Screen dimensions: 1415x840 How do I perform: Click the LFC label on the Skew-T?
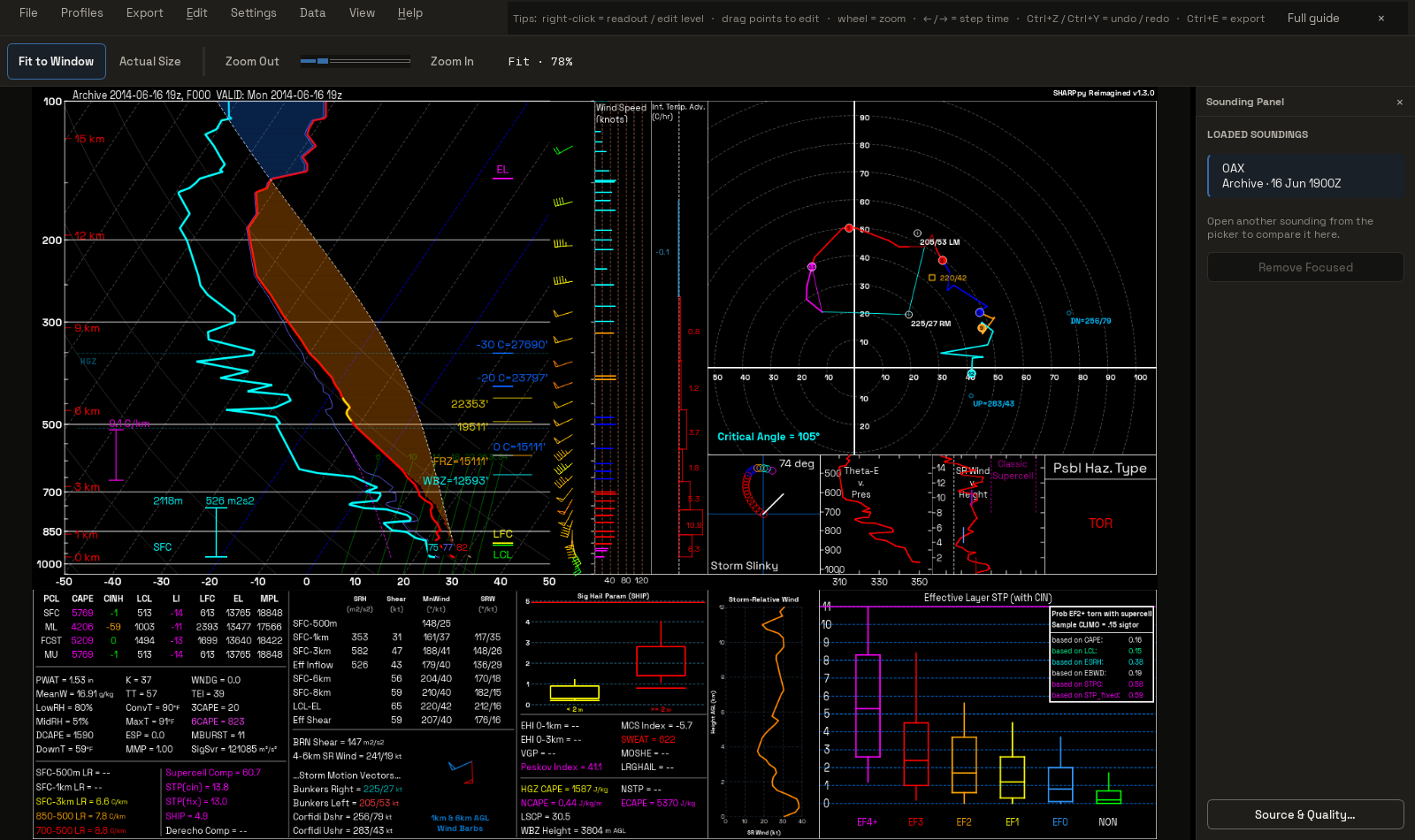click(502, 534)
